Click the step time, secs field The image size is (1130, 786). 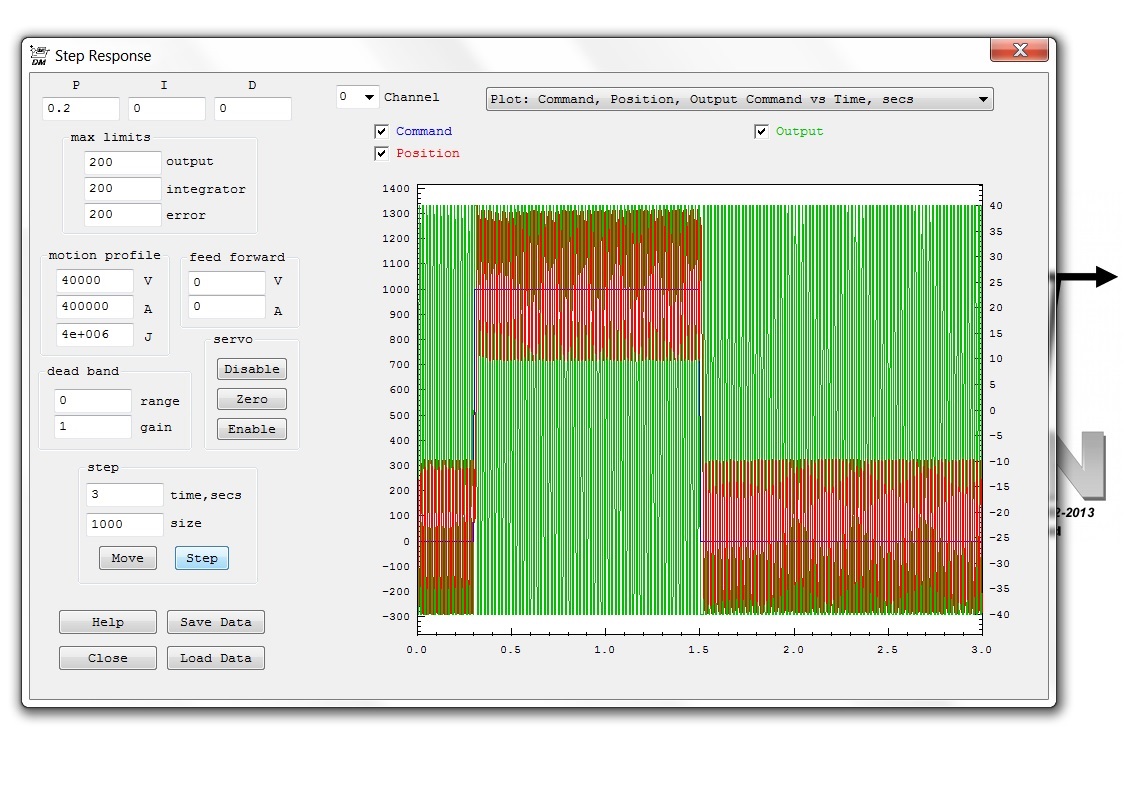[x=124, y=495]
